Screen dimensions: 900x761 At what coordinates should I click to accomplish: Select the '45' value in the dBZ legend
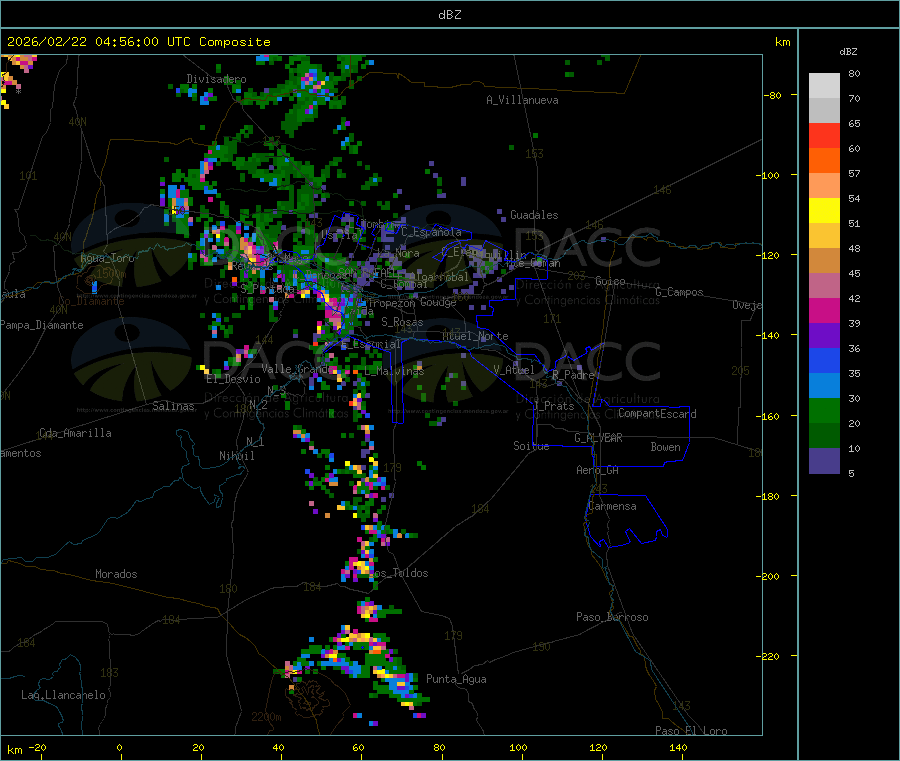coord(854,273)
